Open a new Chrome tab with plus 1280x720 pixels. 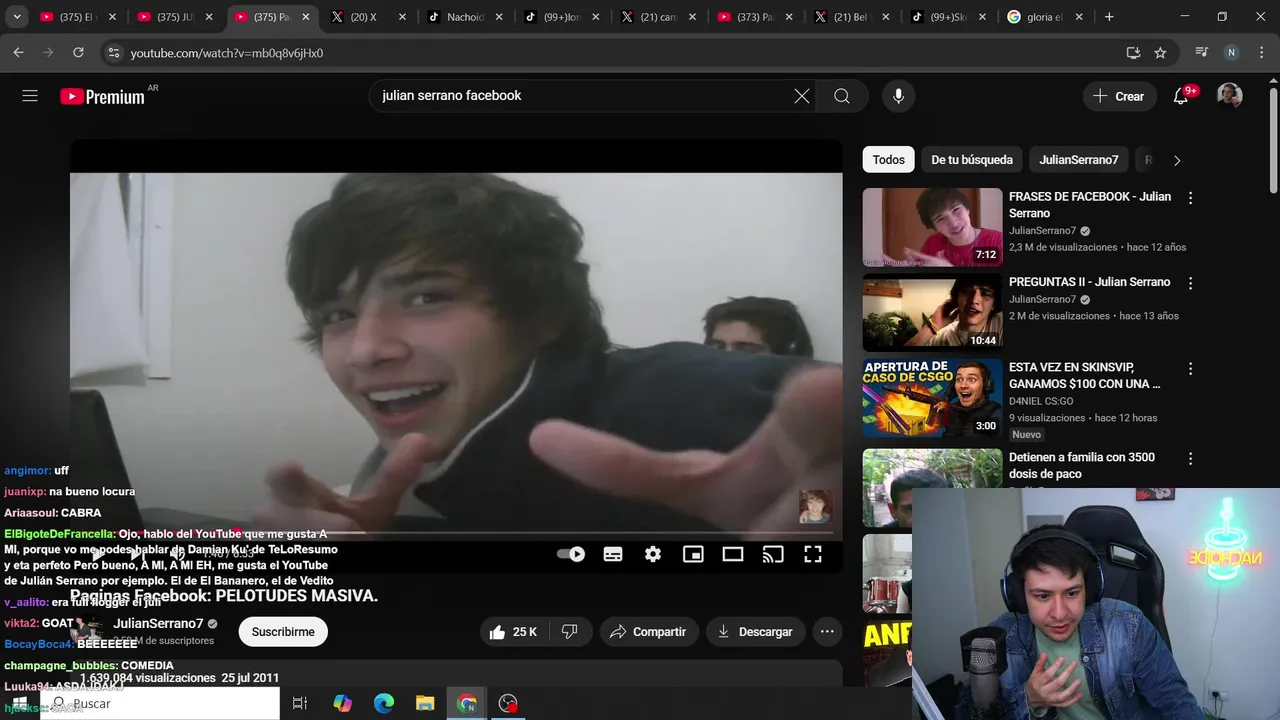(x=1108, y=17)
